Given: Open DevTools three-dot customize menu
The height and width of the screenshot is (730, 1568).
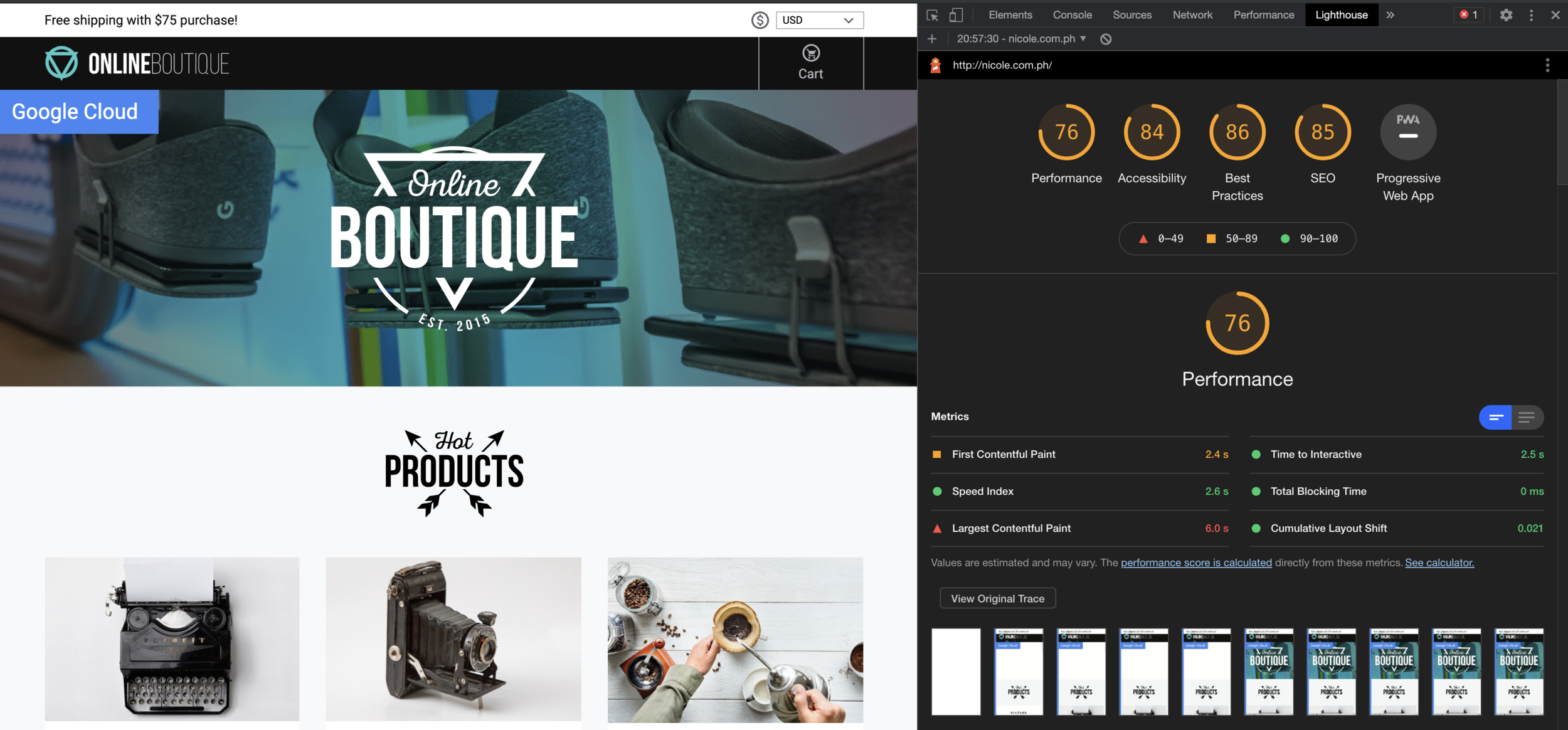Looking at the screenshot, I should tap(1531, 15).
